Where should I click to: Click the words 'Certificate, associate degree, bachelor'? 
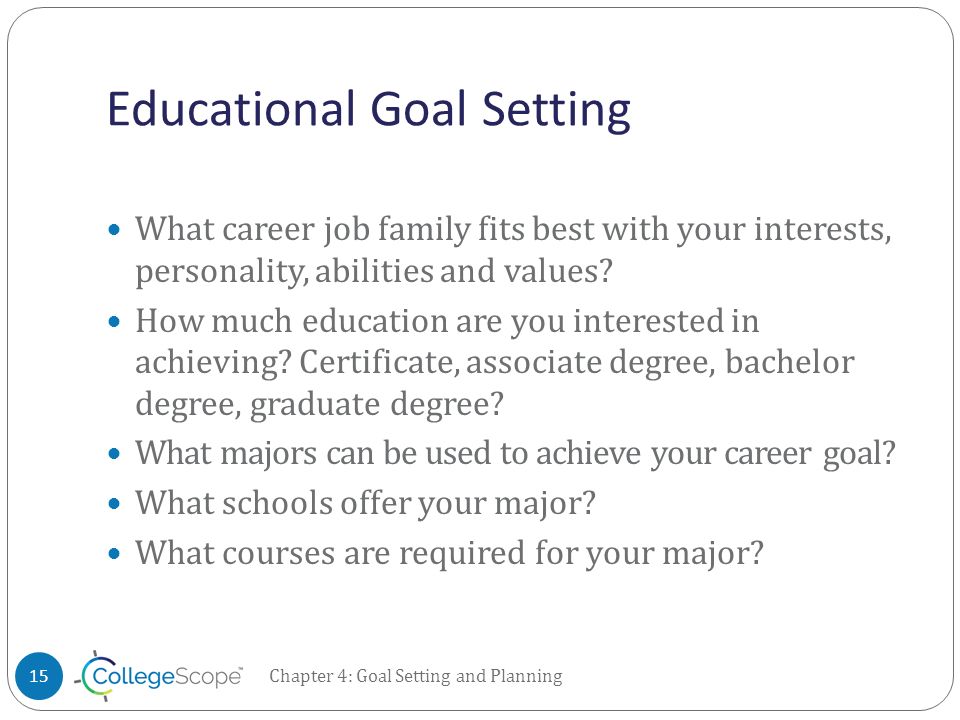click(x=577, y=363)
